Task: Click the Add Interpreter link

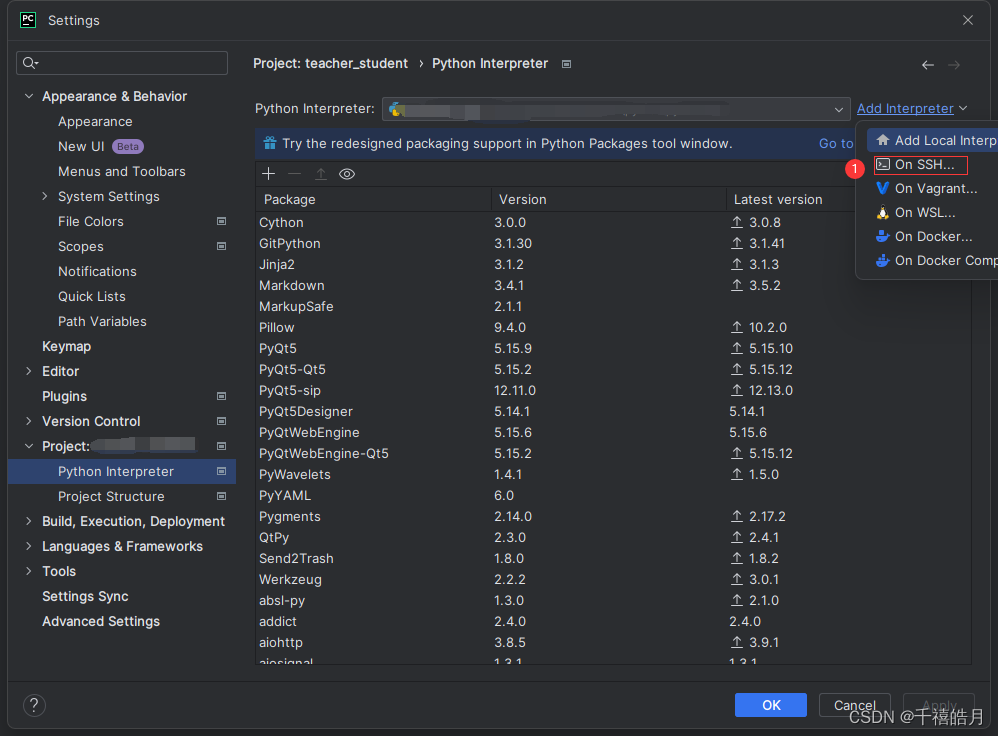Action: [x=905, y=109]
